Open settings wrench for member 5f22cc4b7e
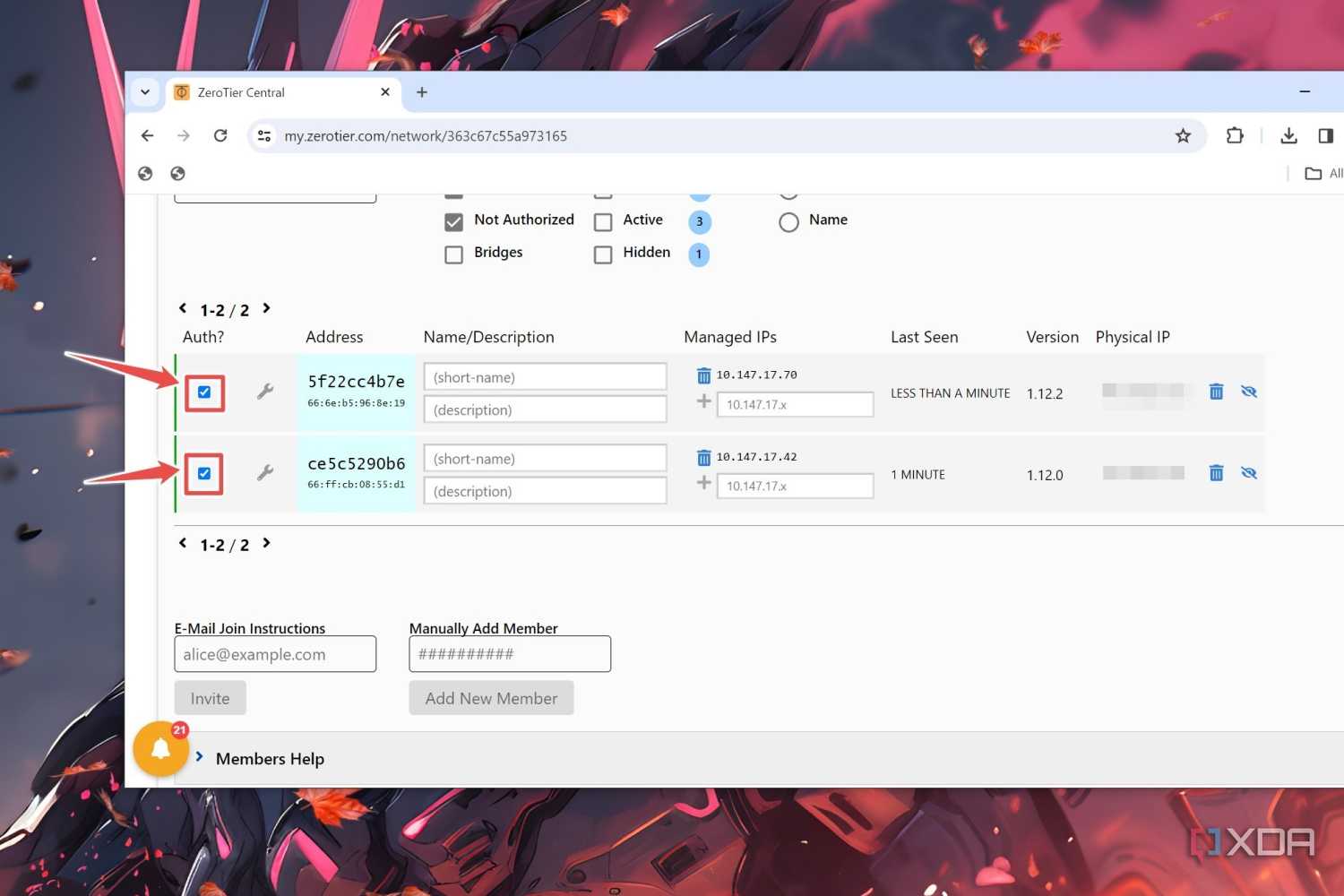Viewport: 1344px width, 896px height. click(x=265, y=392)
